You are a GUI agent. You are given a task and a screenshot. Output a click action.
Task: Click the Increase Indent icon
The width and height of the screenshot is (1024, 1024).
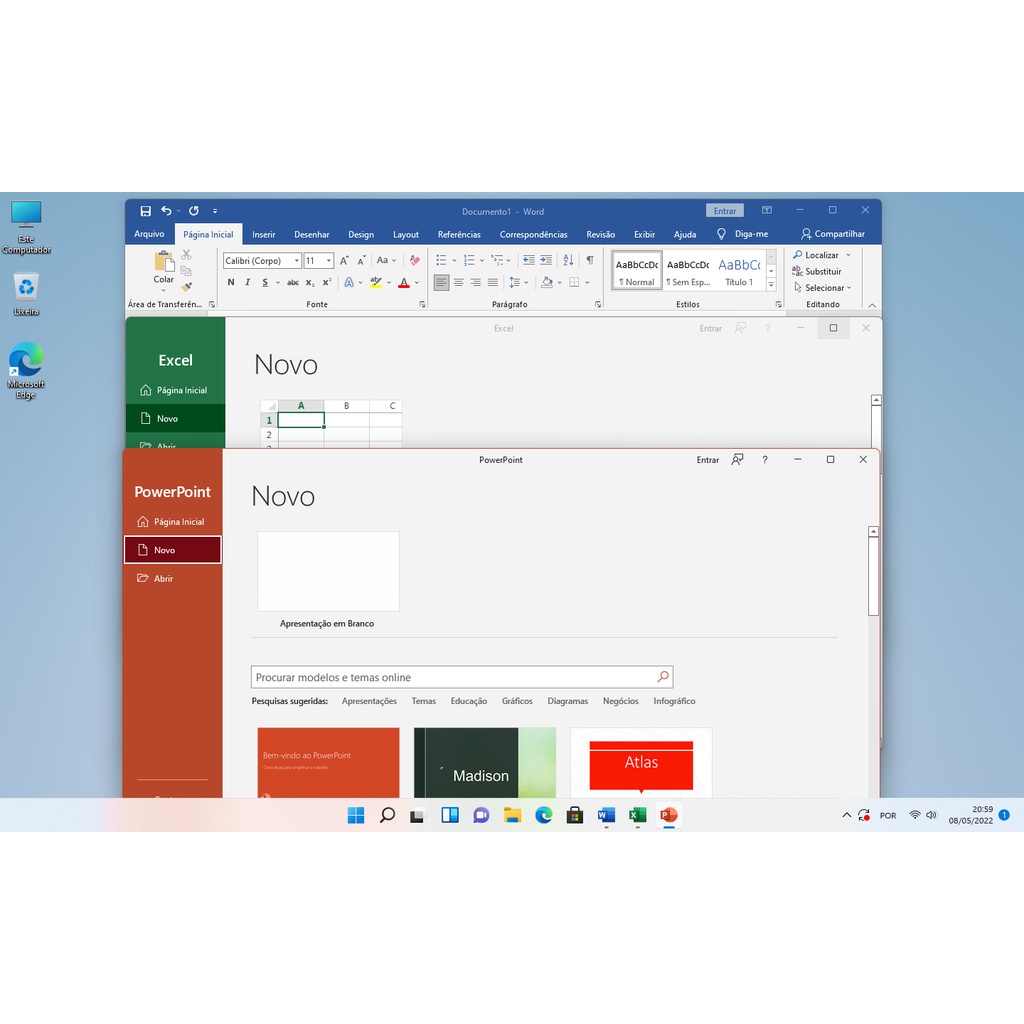coord(546,260)
